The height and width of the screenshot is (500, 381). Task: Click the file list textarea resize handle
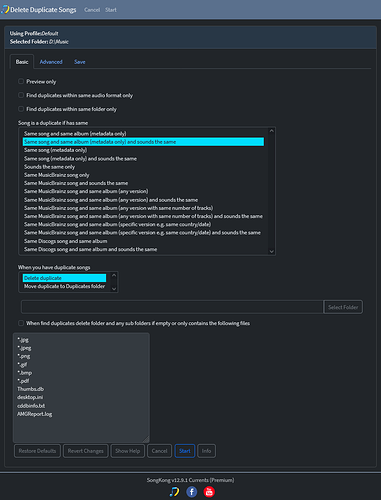coord(146,440)
